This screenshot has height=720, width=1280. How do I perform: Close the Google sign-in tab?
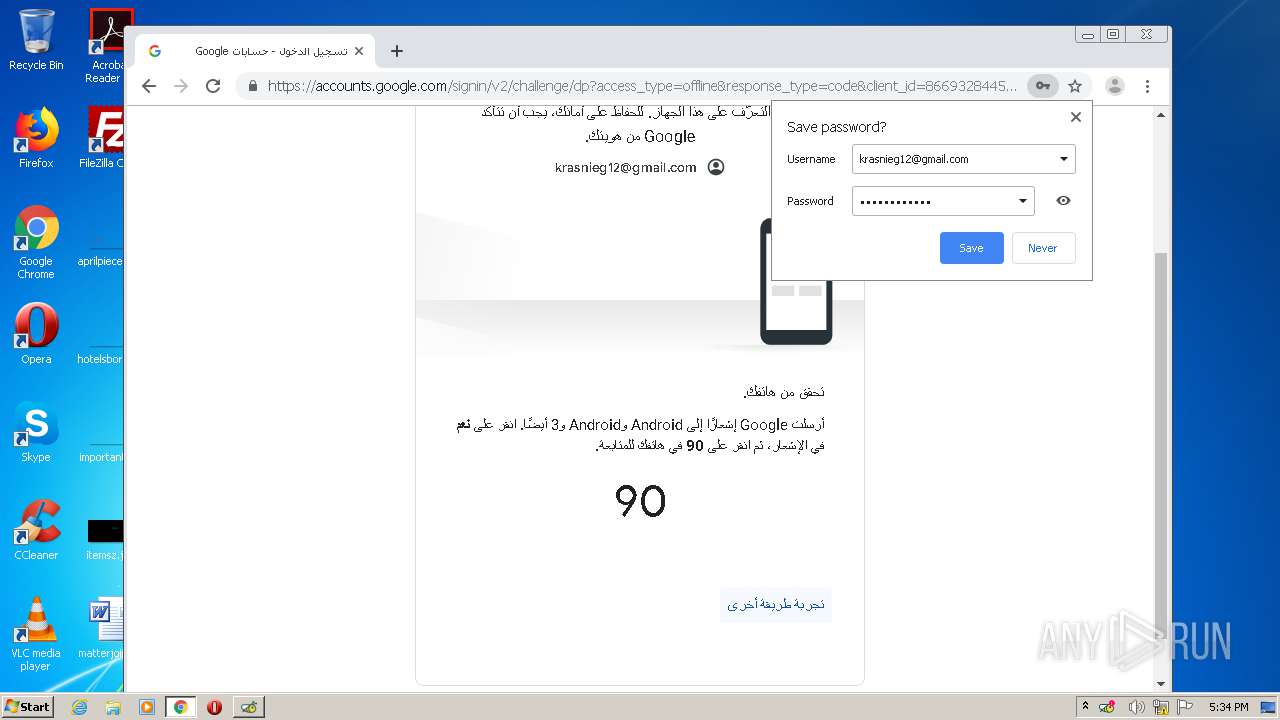(x=359, y=51)
